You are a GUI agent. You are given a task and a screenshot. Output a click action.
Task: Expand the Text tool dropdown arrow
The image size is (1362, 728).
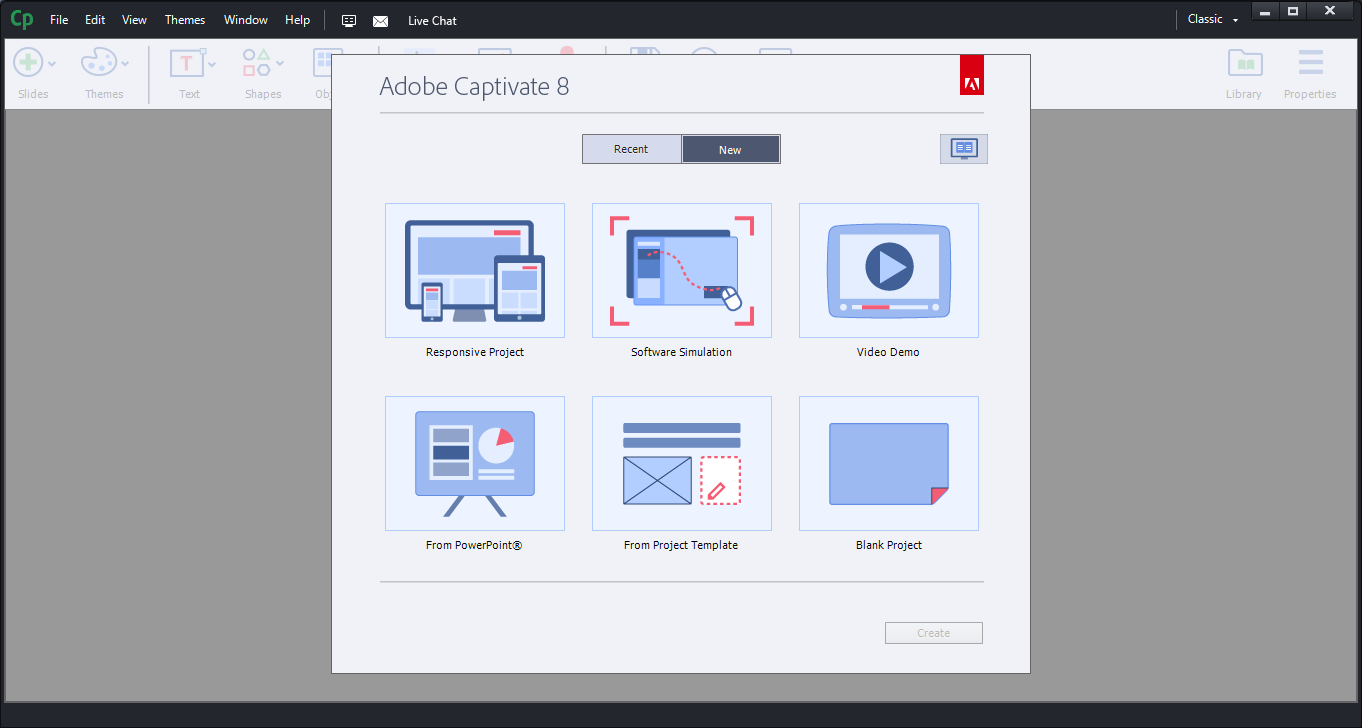pos(212,64)
